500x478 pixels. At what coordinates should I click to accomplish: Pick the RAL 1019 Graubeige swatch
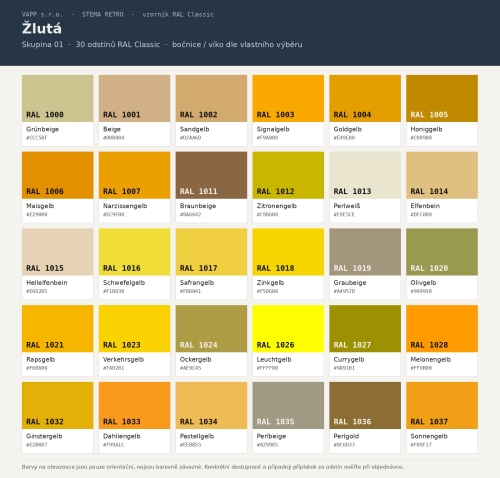click(365, 264)
